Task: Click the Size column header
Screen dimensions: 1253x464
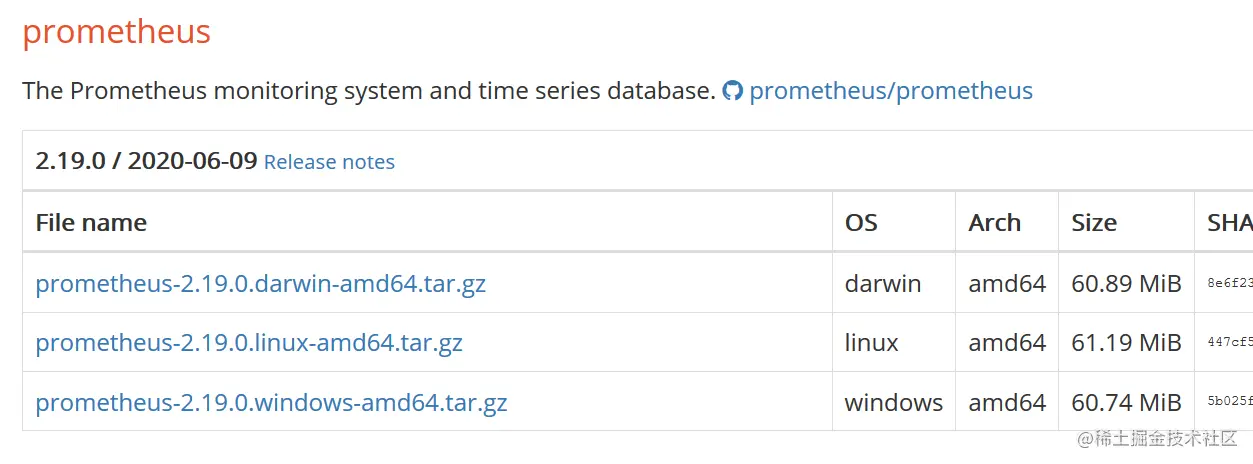Action: tap(1094, 223)
